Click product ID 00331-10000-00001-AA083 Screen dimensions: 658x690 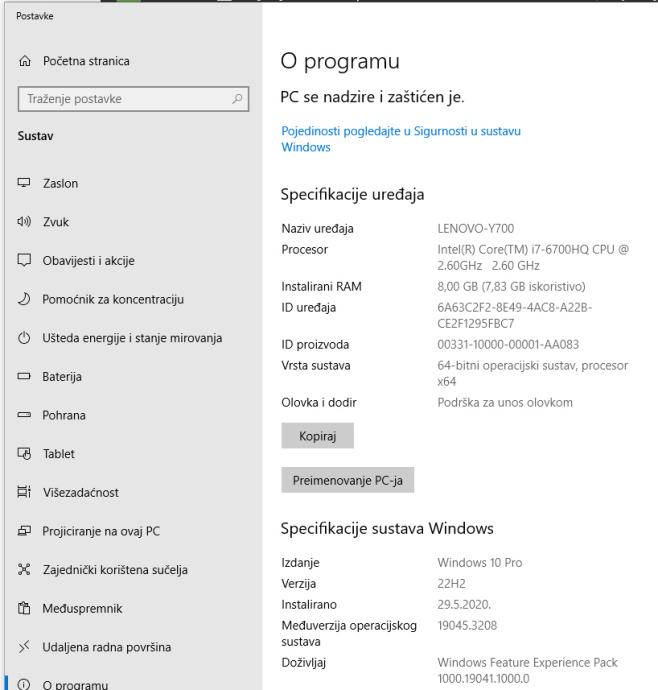[x=508, y=345]
